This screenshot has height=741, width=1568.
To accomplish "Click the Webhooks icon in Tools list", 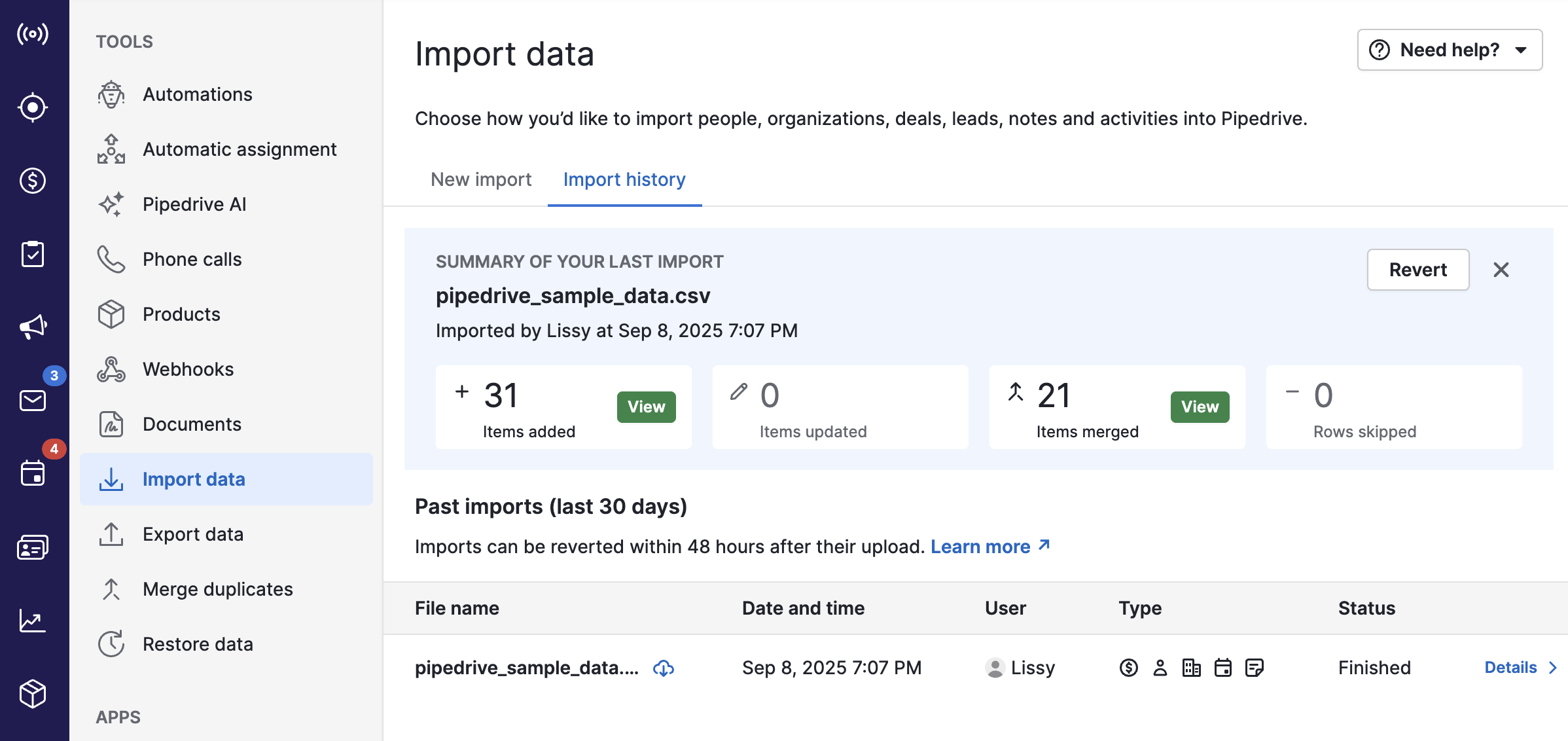I will pos(111,369).
